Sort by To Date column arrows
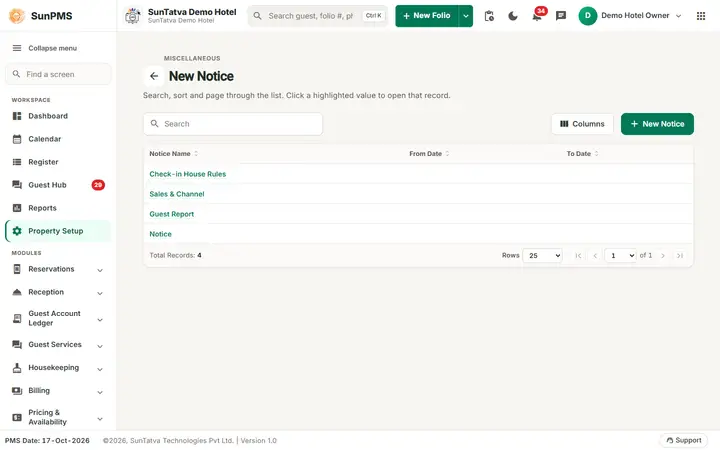The width and height of the screenshot is (720, 450). (596, 154)
